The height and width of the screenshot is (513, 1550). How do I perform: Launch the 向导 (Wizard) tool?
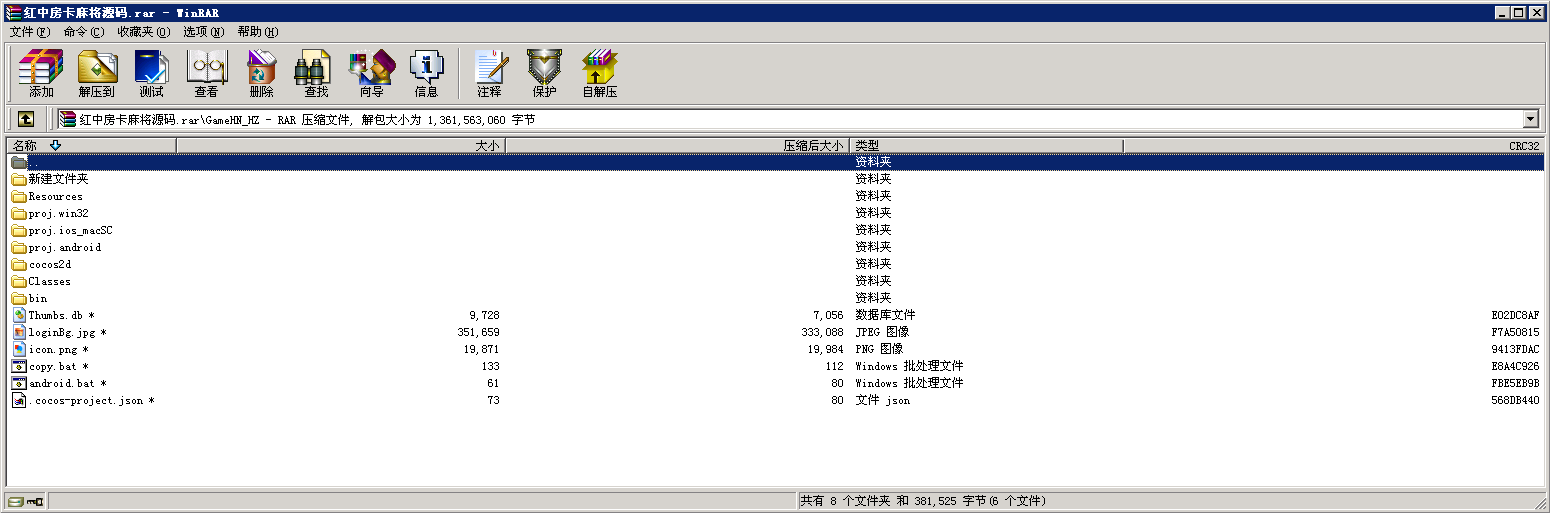coord(371,73)
